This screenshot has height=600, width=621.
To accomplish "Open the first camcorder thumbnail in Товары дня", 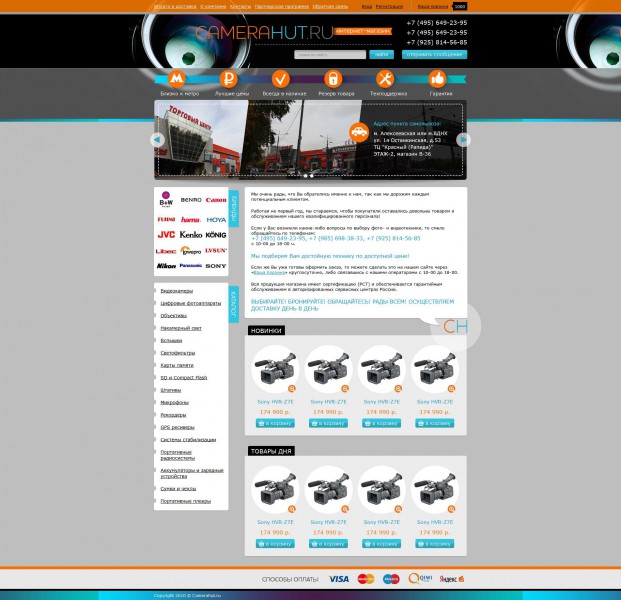I will point(275,490).
